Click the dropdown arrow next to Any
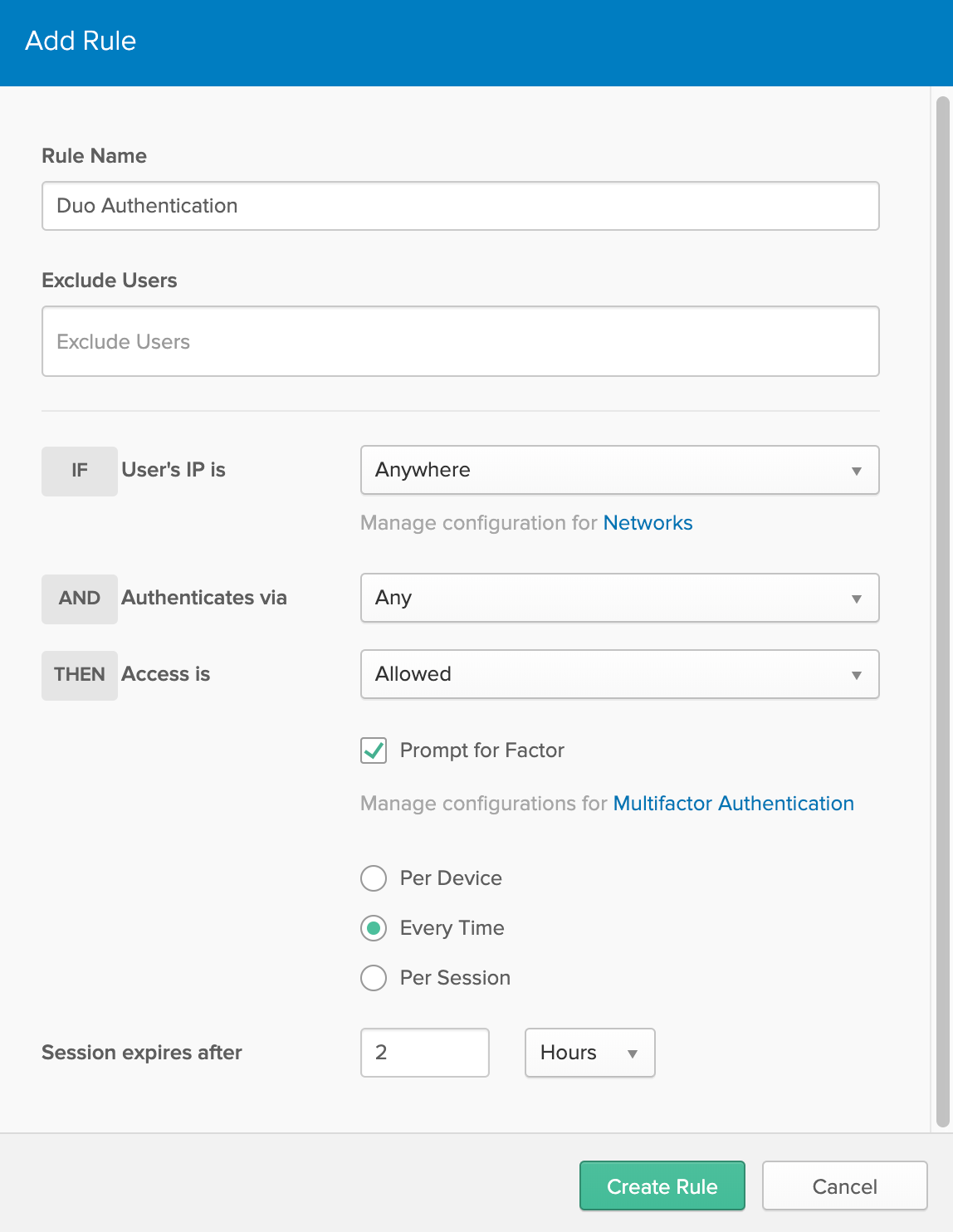953x1232 pixels. 858,598
